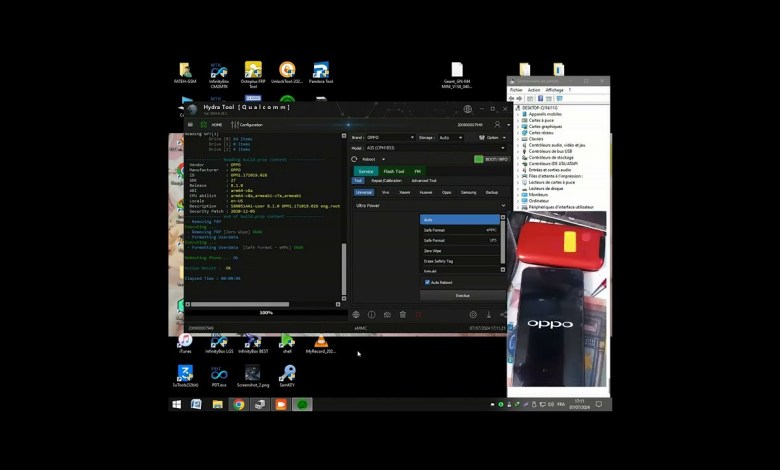Open the Storage dropdown set to Auto
Image resolution: width=780 pixels, height=470 pixels.
(450, 137)
